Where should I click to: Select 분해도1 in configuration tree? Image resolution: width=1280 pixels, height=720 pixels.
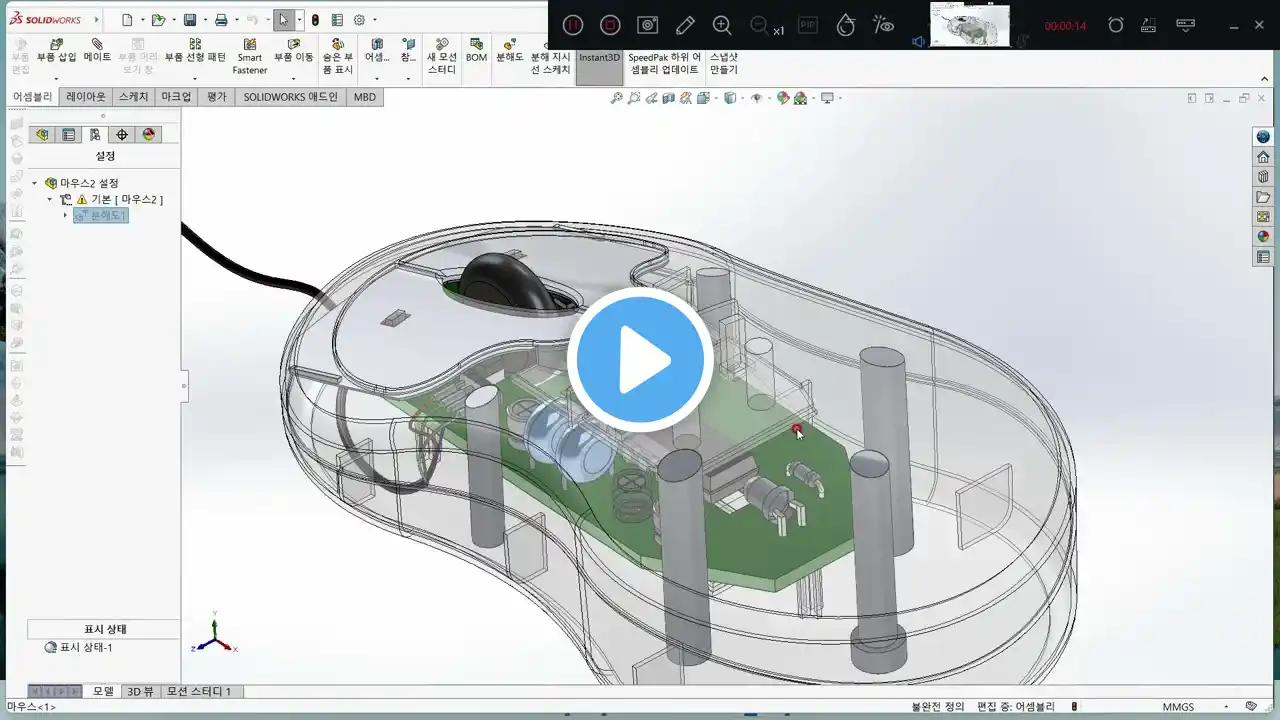(x=101, y=215)
